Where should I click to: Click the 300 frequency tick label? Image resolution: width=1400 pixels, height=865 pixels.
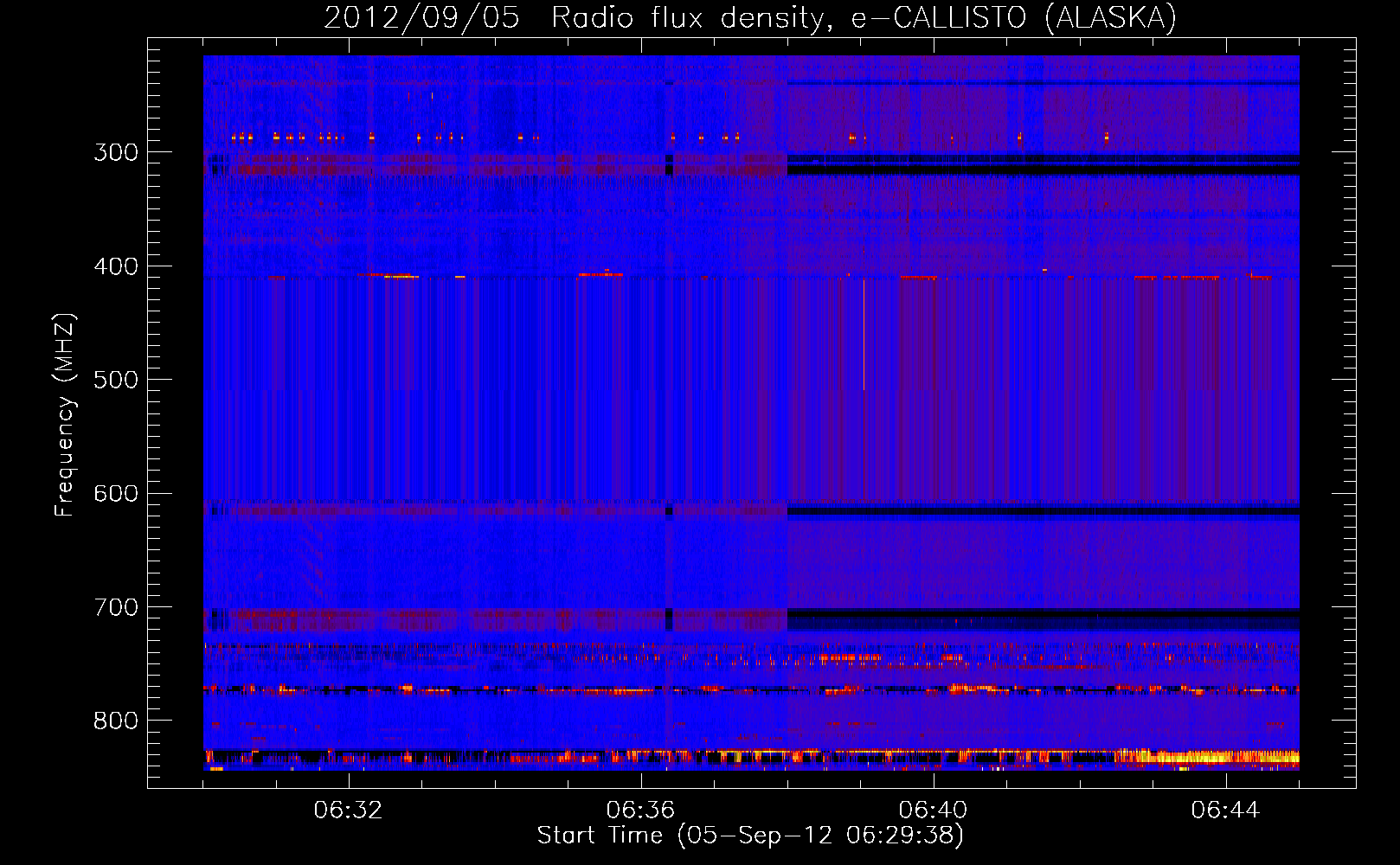click(x=116, y=152)
